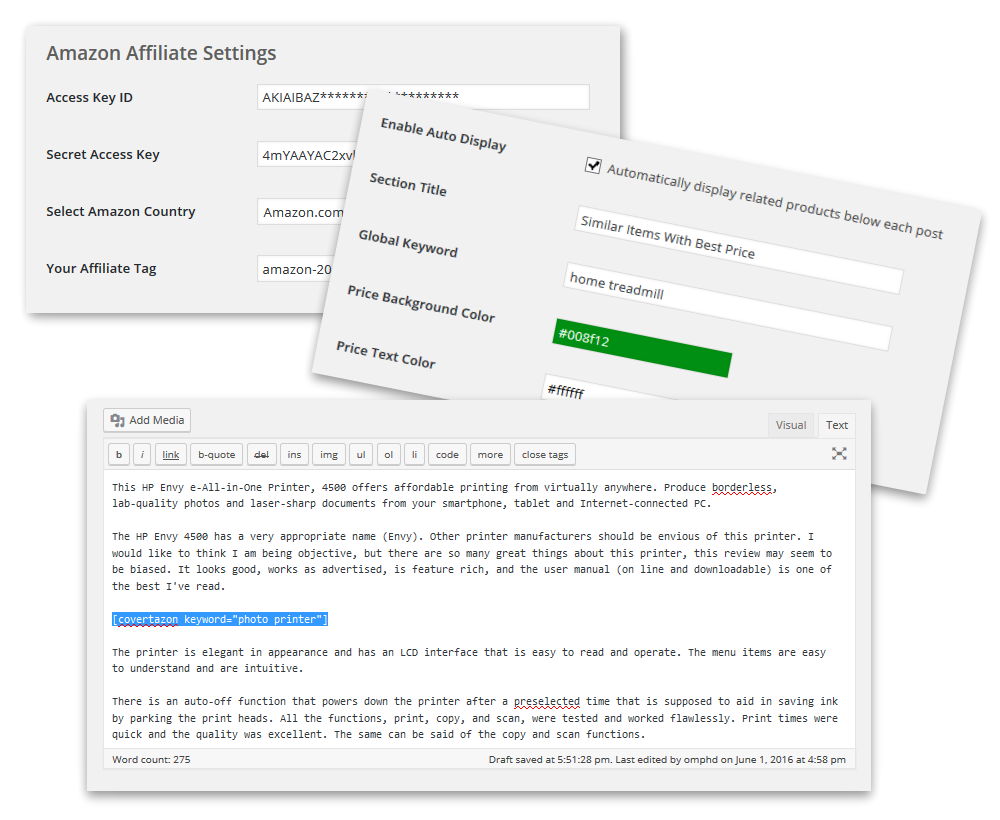Image resolution: width=1000 pixels, height=820 pixels.
Task: Switch to the Visual editor tab
Action: [790, 425]
